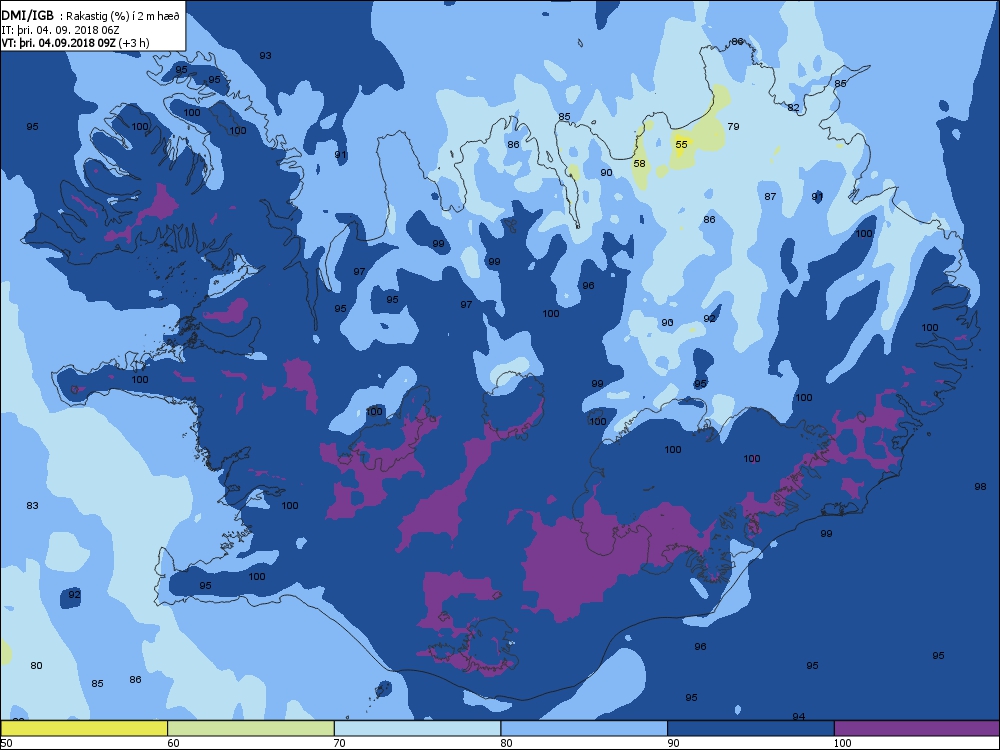This screenshot has width=1000, height=750.
Task: Click the light blue 70–80 legend band
Action: (x=417, y=728)
